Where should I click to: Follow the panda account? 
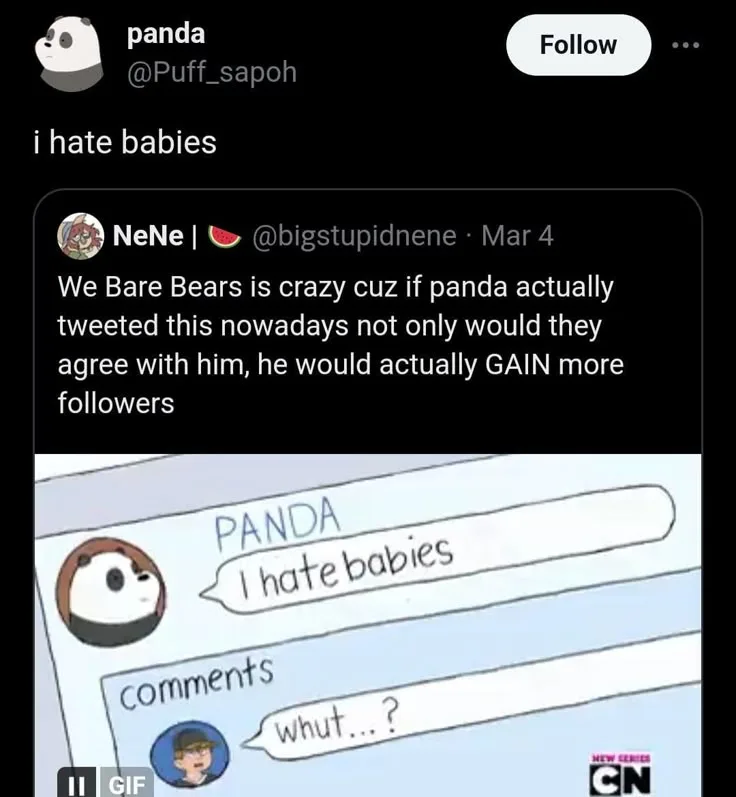point(578,45)
